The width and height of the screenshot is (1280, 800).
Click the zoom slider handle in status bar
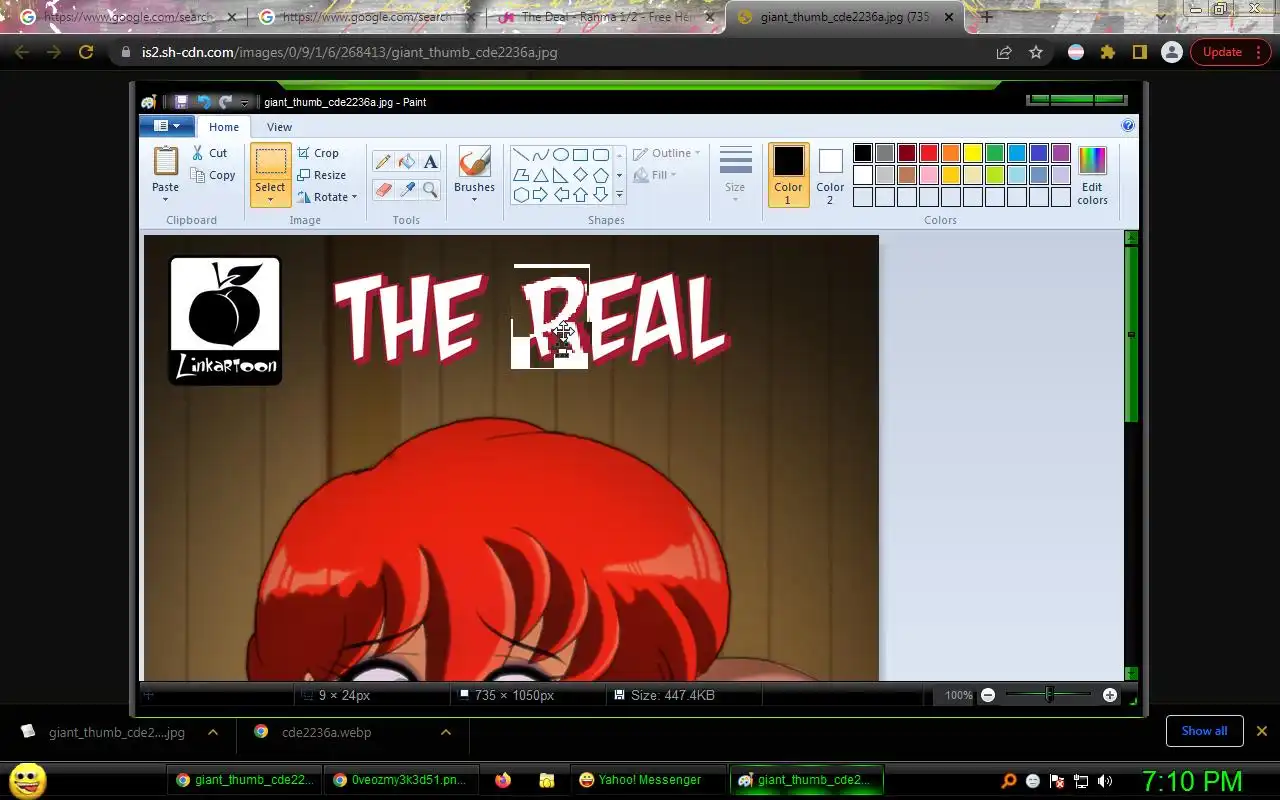click(x=1049, y=695)
